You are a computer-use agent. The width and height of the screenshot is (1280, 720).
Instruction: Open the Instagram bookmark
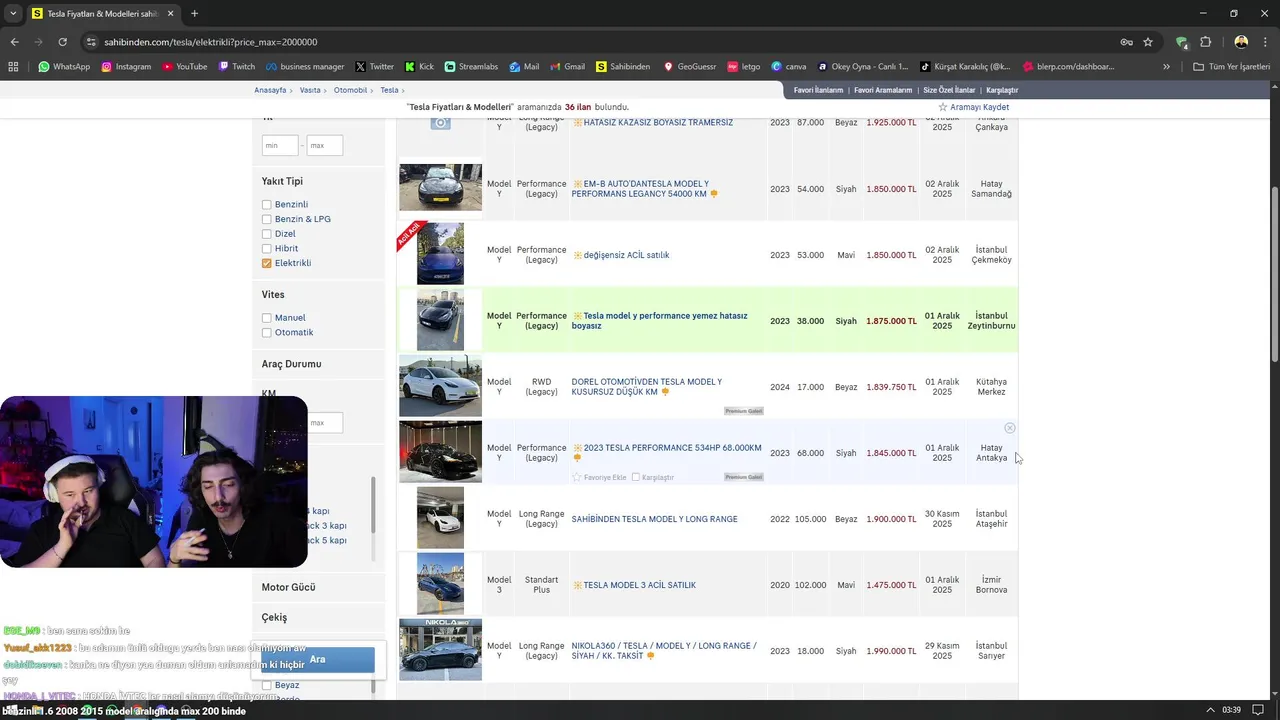click(125, 67)
